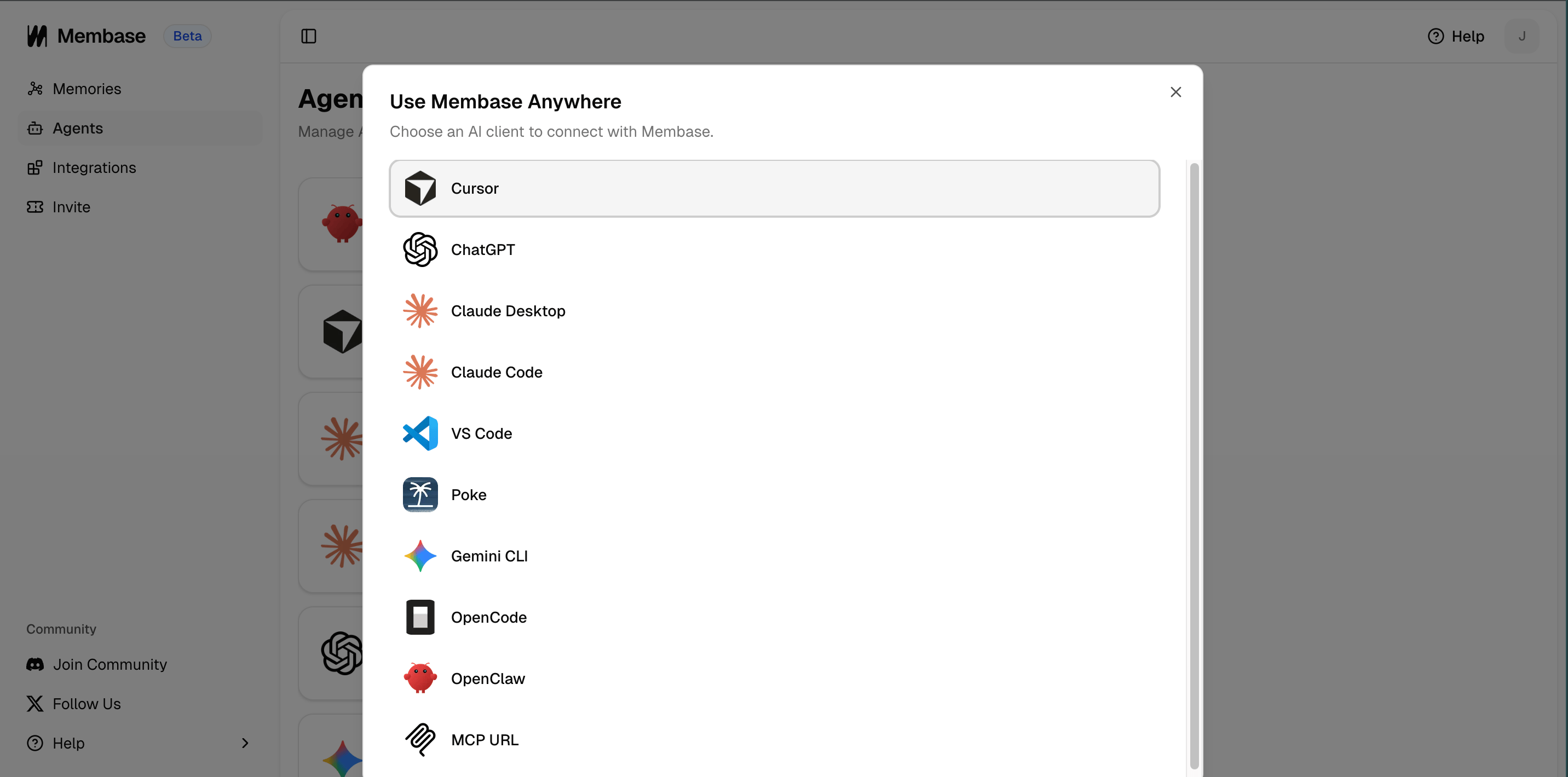Click the Integrations blocks icon
1568x777 pixels.
coord(35,167)
